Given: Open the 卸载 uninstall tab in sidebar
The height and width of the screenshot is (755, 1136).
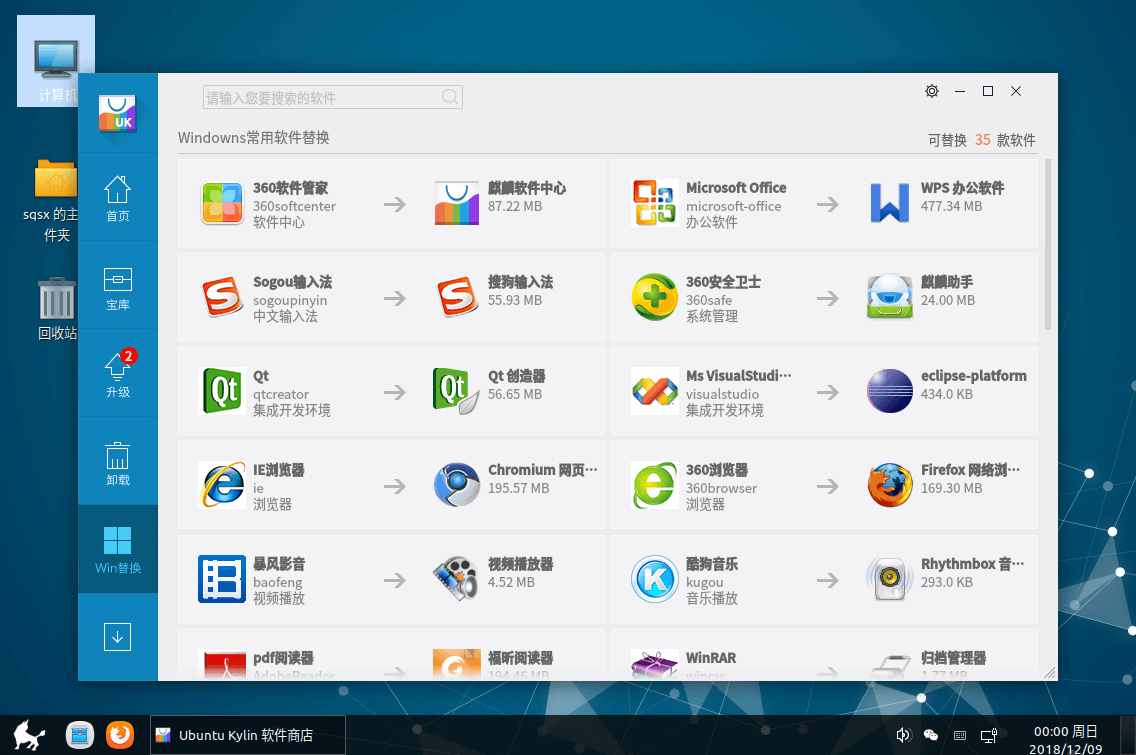Looking at the screenshot, I should (117, 463).
